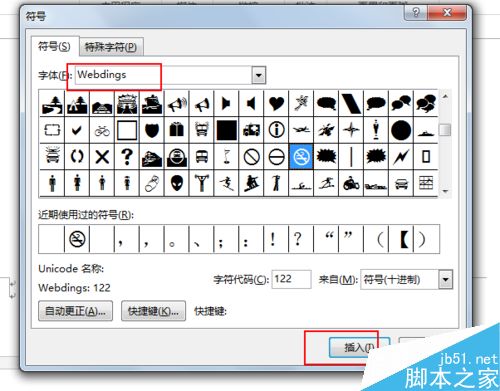500x391 pixels.
Task: Select the bus front symbol in third row
Action: [x=202, y=157]
